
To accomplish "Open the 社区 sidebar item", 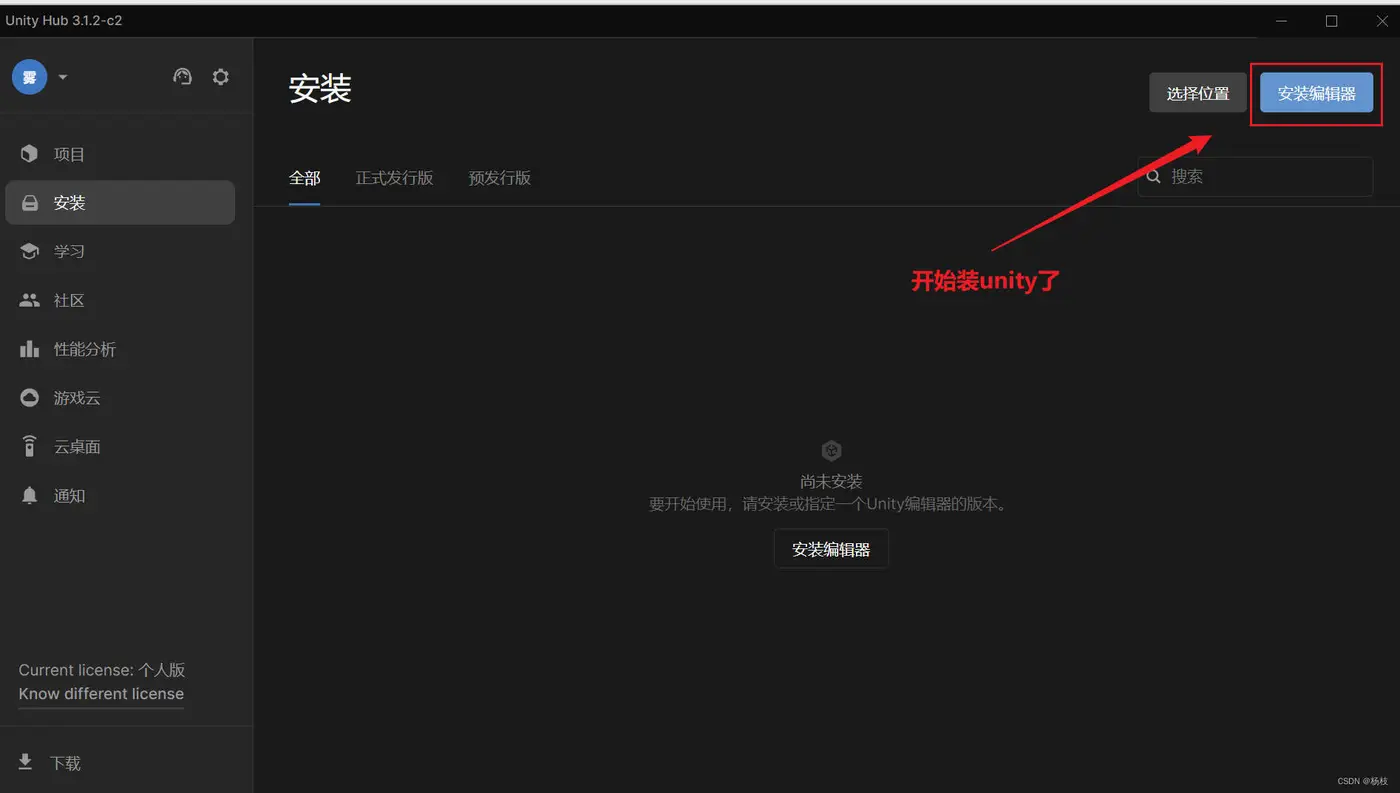I will tap(120, 300).
